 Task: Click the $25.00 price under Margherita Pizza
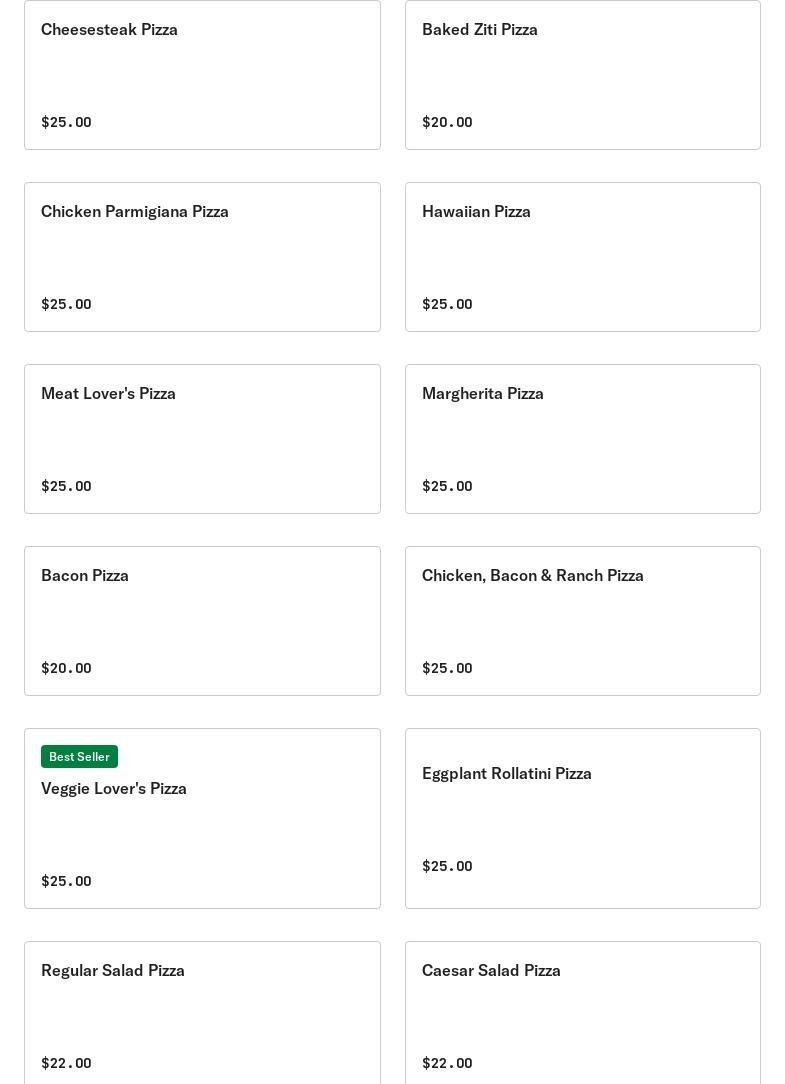pos(447,486)
